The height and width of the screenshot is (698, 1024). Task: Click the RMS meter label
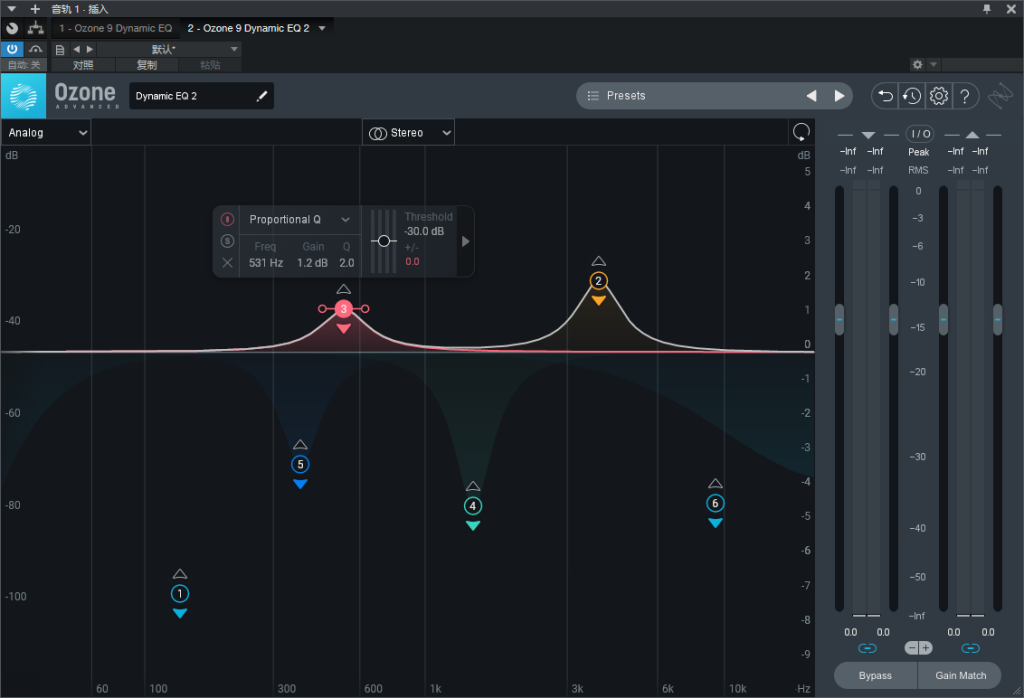(x=918, y=170)
